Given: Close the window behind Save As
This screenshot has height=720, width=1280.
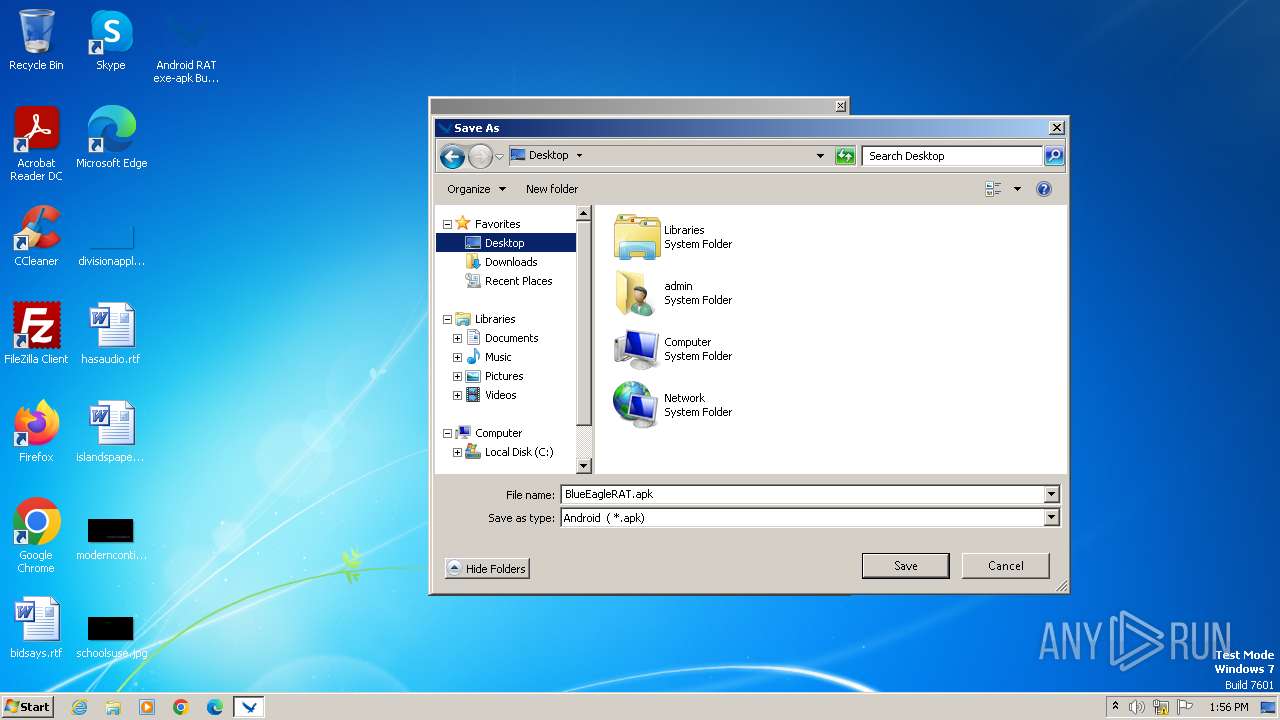Looking at the screenshot, I should [x=841, y=106].
